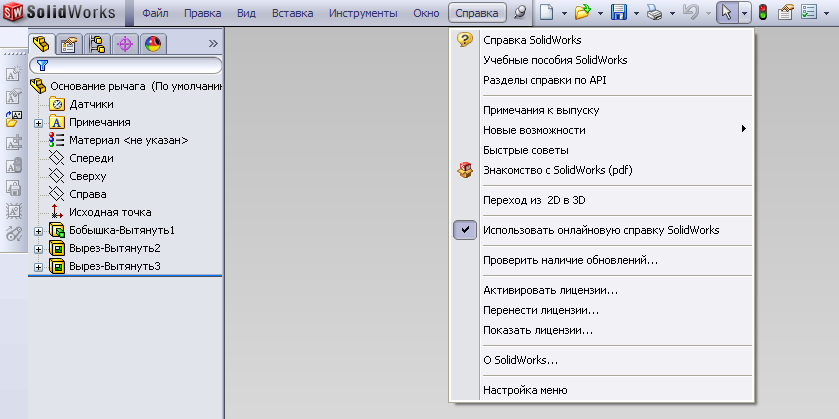This screenshot has width=839, height=419.
Task: Click the SolidWorks logo in the title bar
Action: tap(59, 12)
